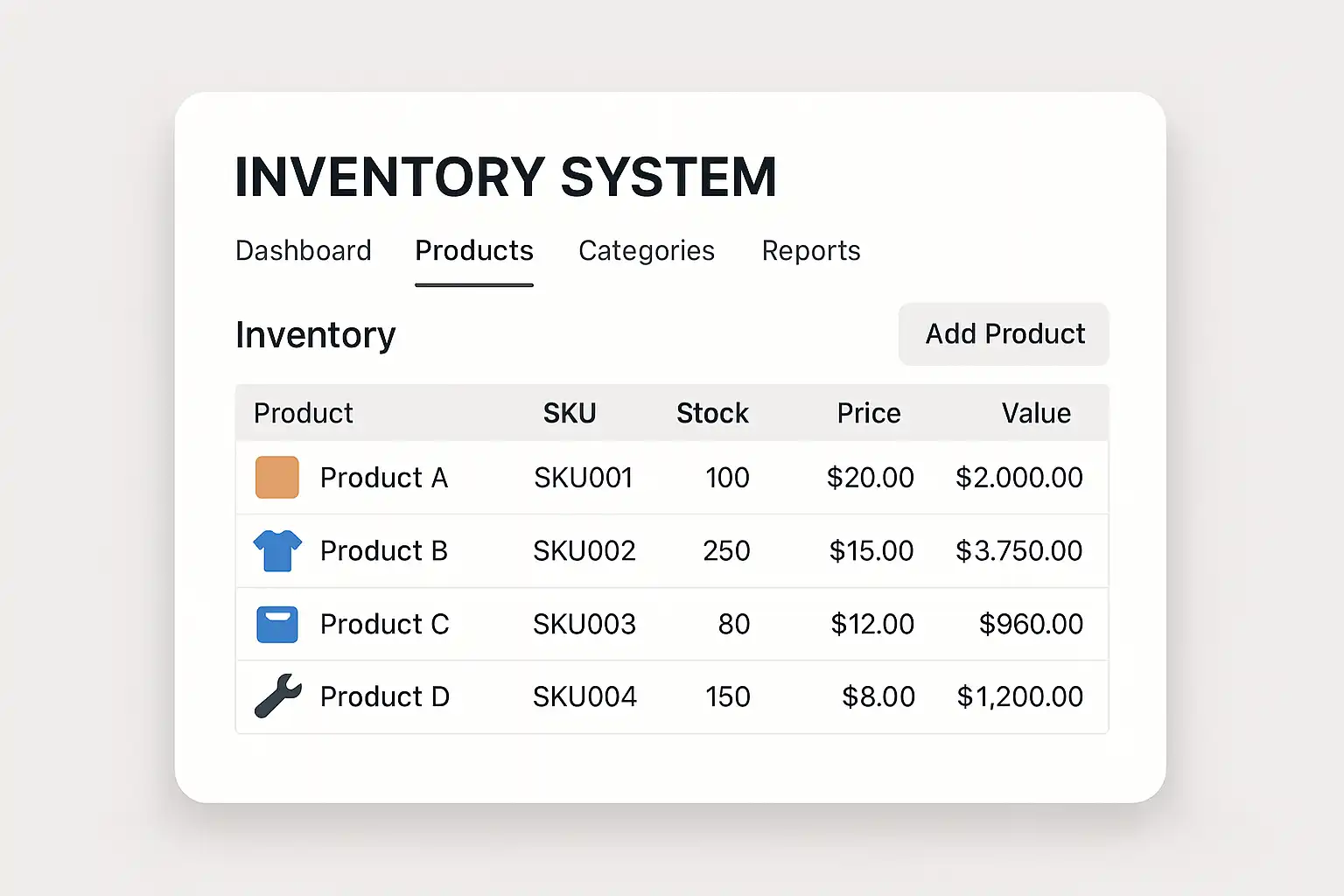Click the $3.750.00 value cell

[1019, 551]
